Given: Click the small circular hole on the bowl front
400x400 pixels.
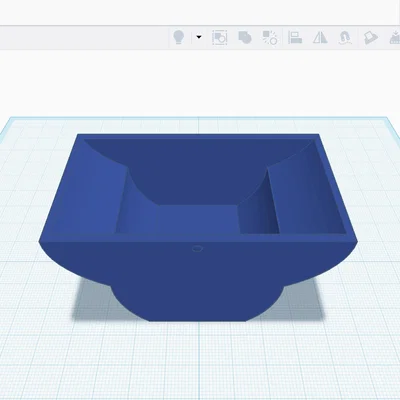Looking at the screenshot, I should pos(198,248).
